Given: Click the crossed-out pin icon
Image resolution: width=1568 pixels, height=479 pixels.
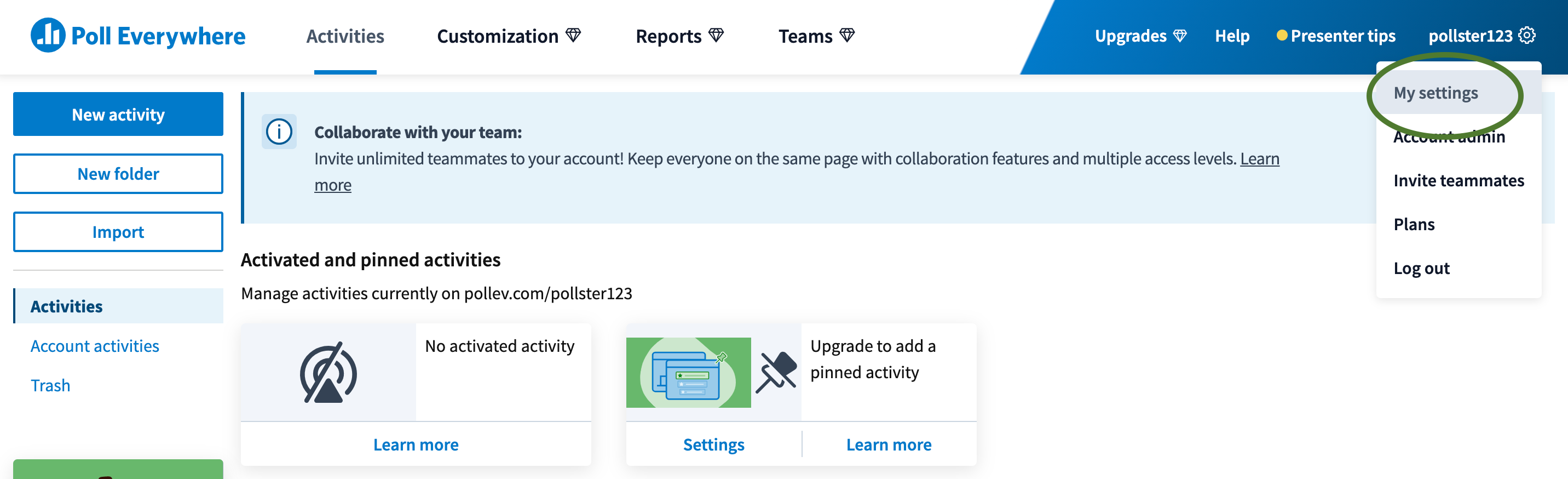Looking at the screenshot, I should [776, 372].
